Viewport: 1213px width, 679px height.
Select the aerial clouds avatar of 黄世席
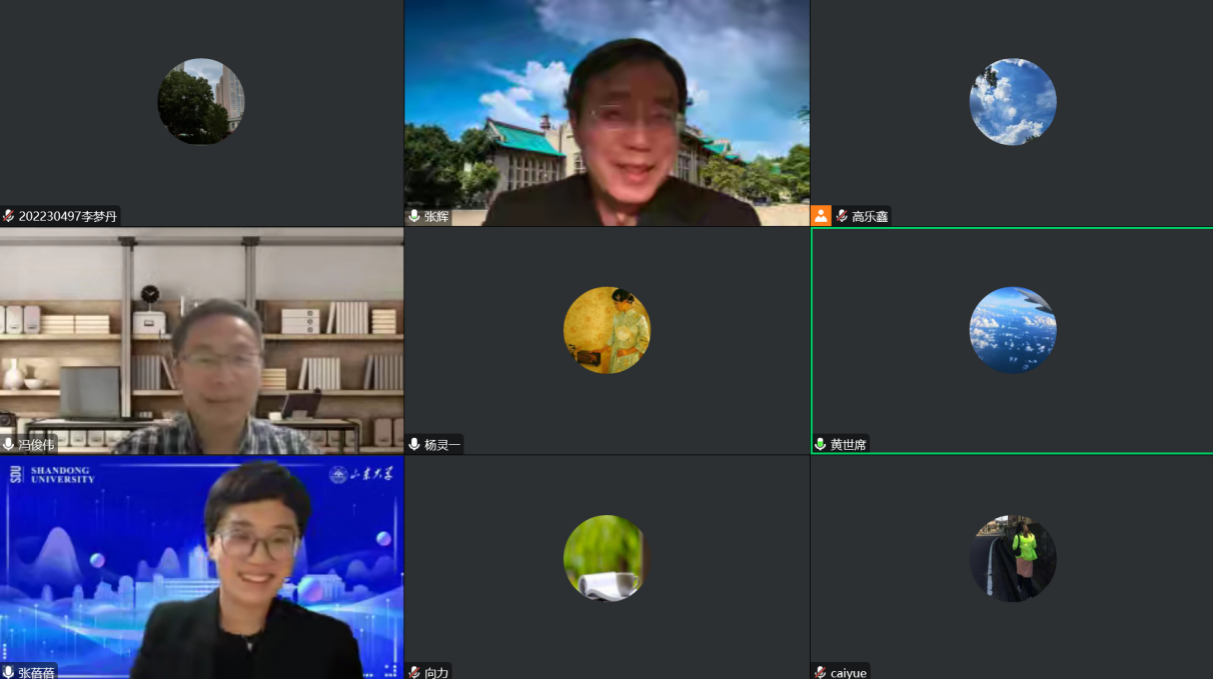(x=1012, y=330)
